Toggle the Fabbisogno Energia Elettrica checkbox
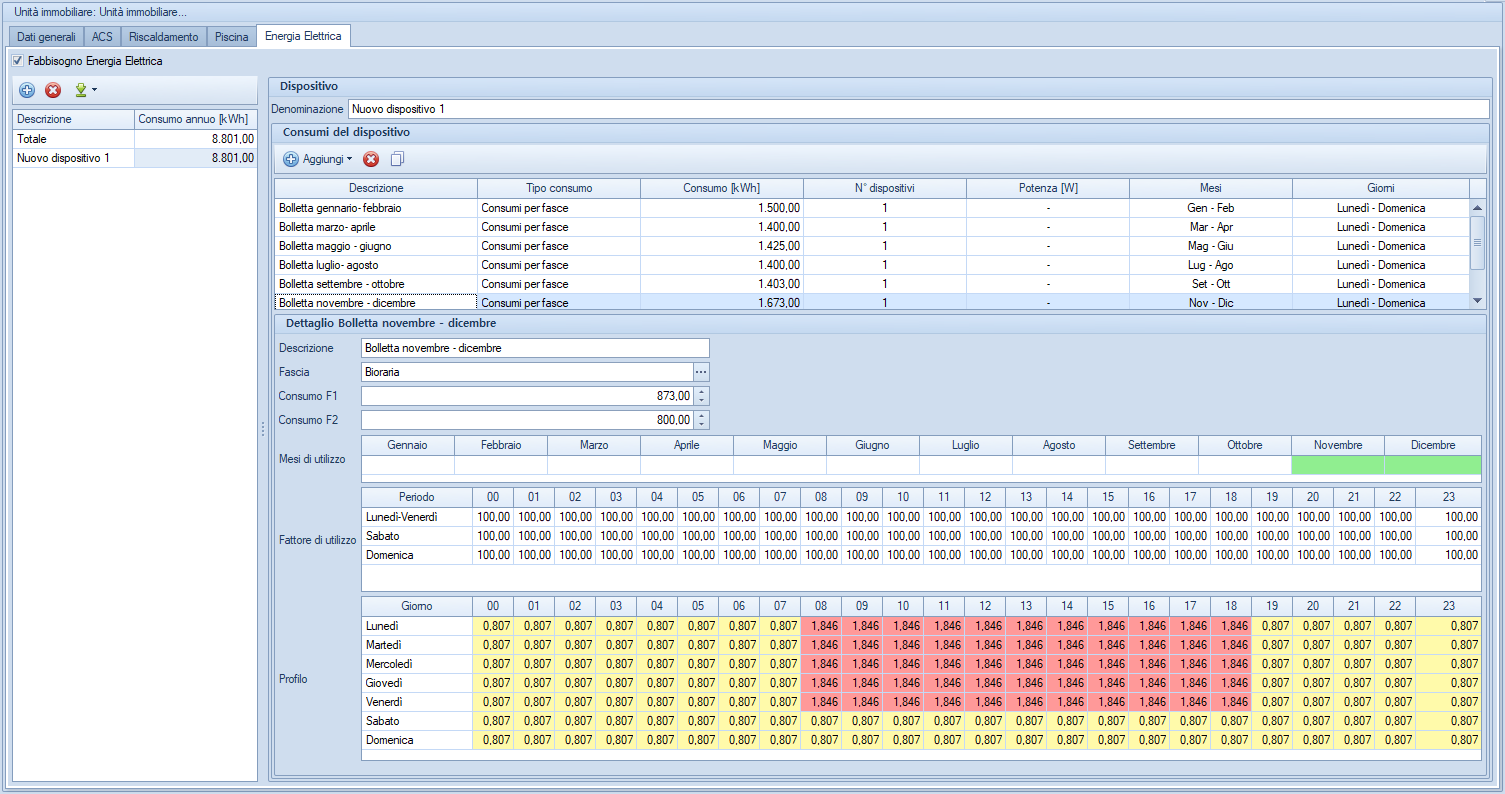The width and height of the screenshot is (1505, 794). pos(18,61)
